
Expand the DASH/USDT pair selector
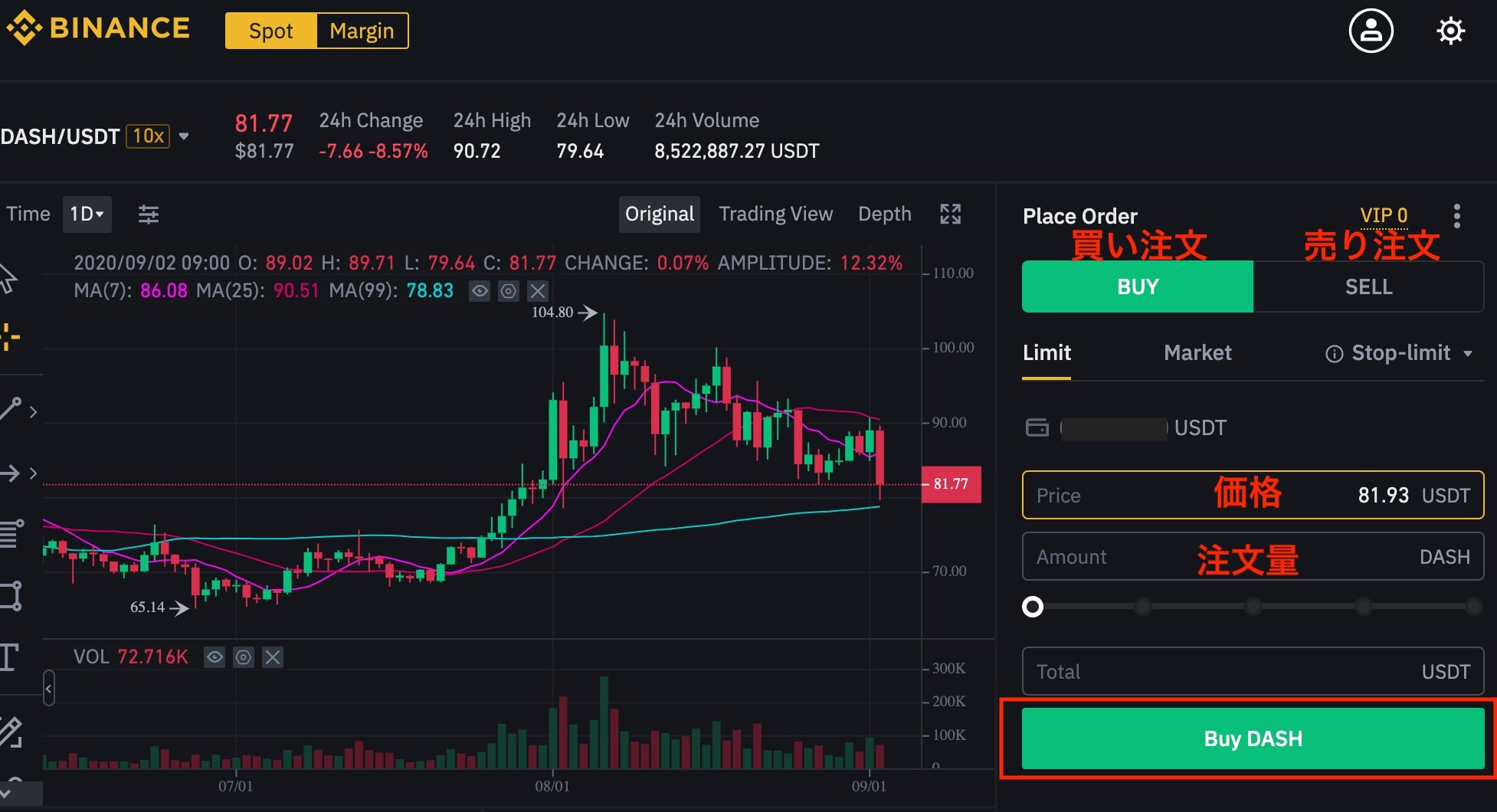(184, 136)
